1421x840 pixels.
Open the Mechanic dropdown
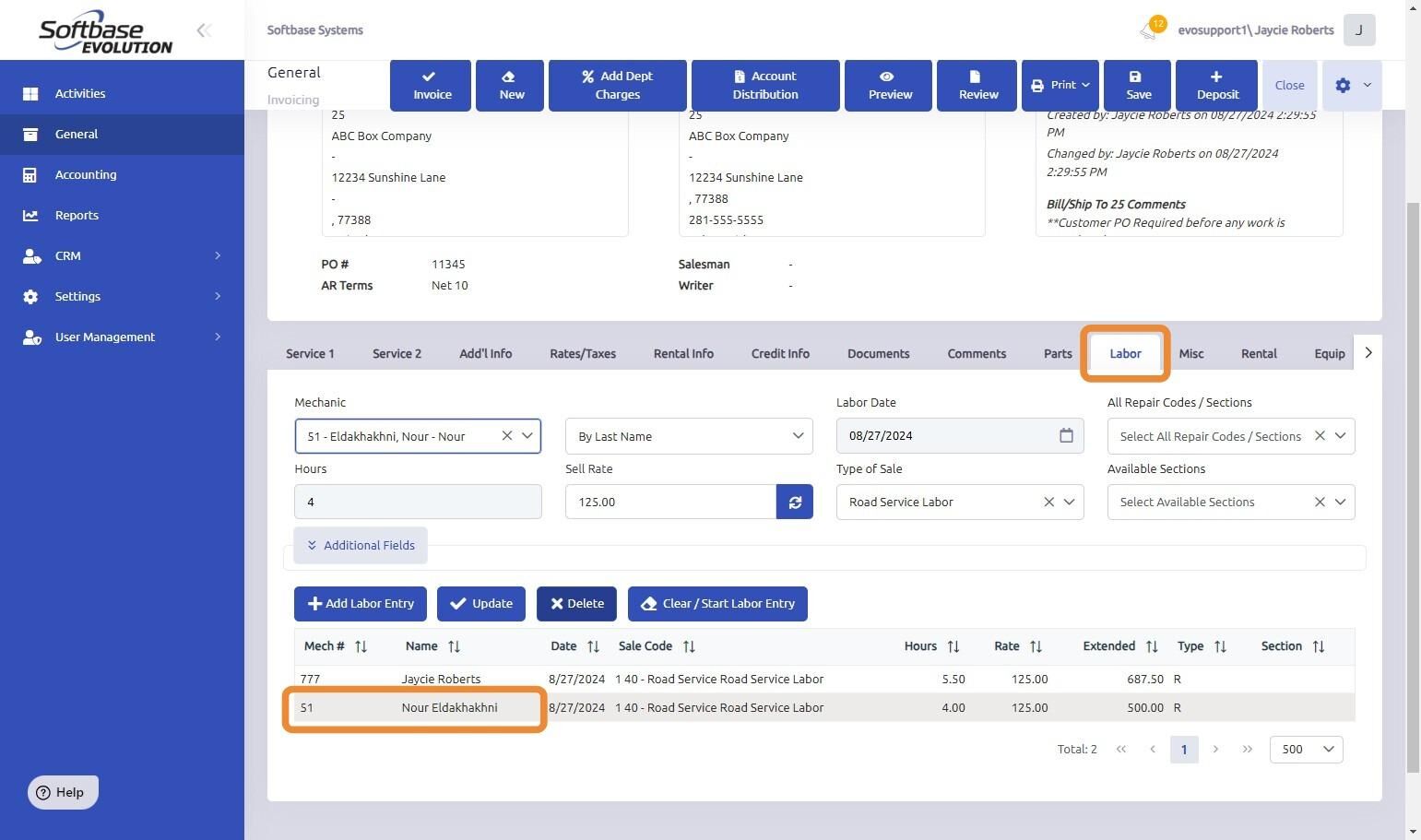pos(527,435)
